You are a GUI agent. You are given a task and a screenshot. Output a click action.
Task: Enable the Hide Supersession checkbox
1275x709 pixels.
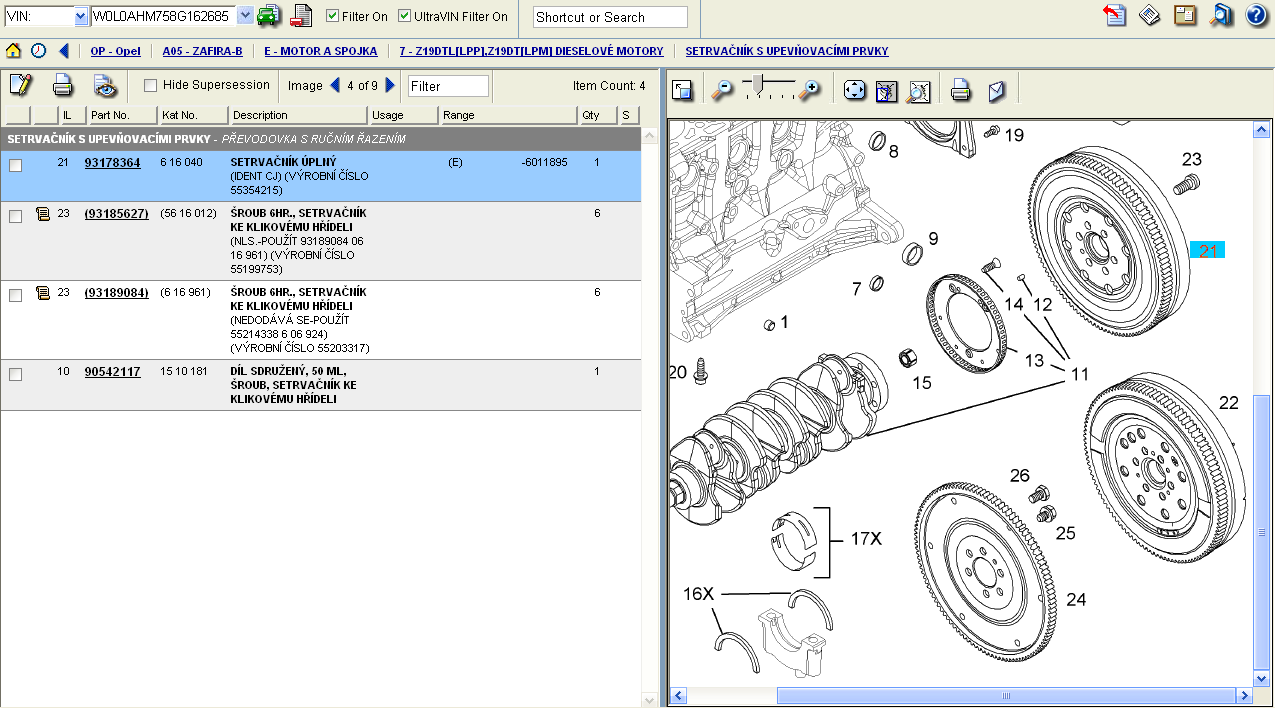151,85
